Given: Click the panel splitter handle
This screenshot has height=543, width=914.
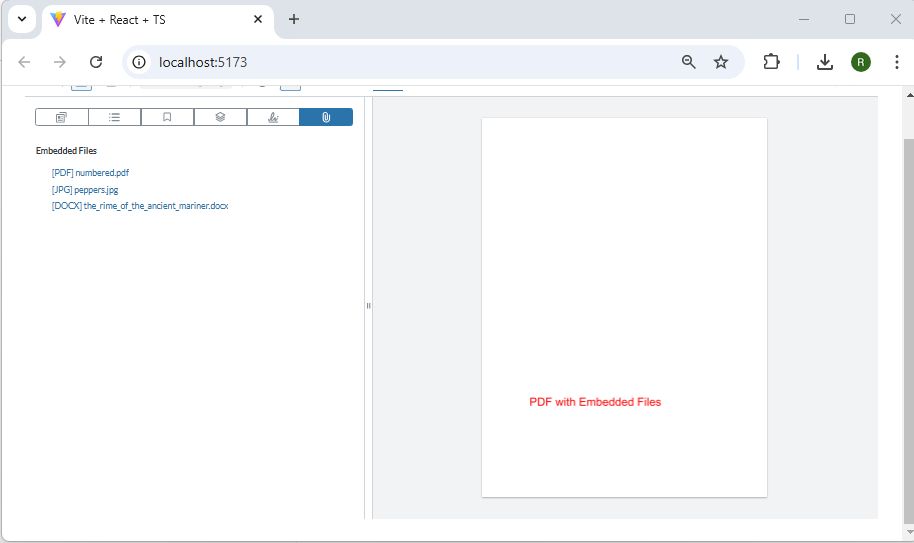Looking at the screenshot, I should 368,305.
